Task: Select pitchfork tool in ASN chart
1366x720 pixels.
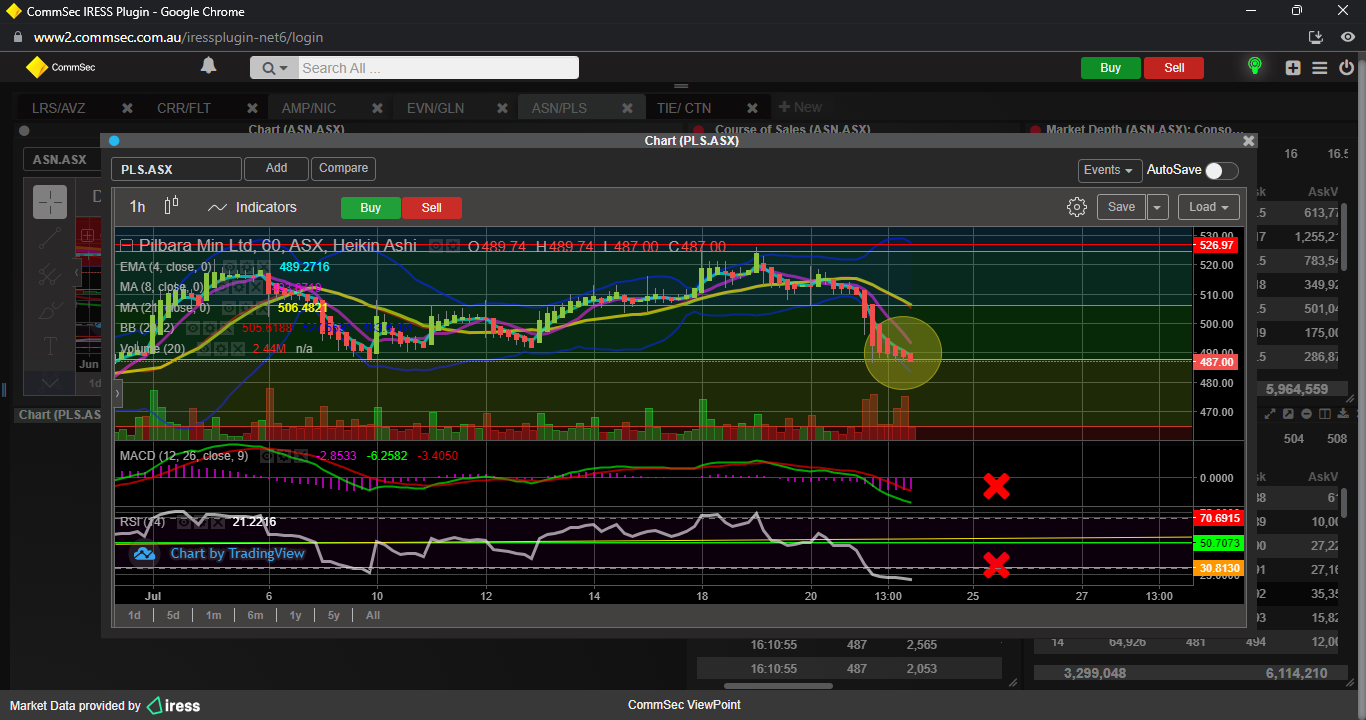Action: point(50,273)
